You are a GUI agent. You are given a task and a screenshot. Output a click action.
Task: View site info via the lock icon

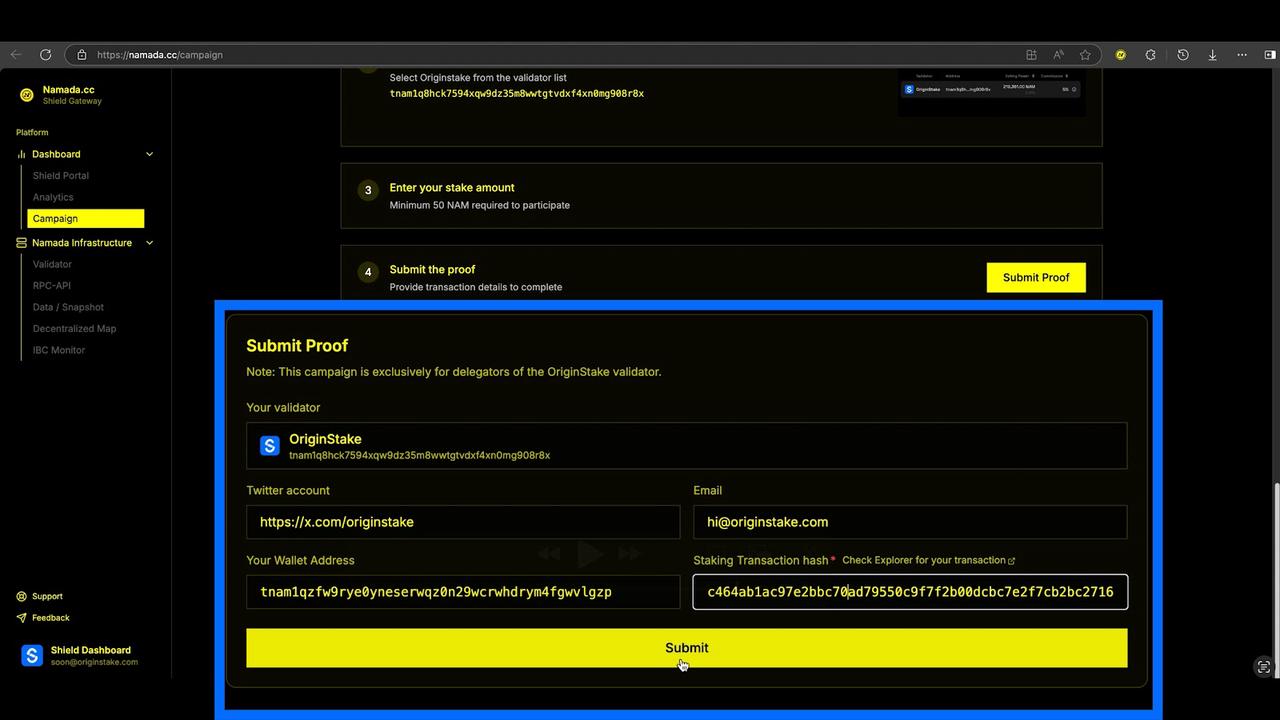(82, 55)
